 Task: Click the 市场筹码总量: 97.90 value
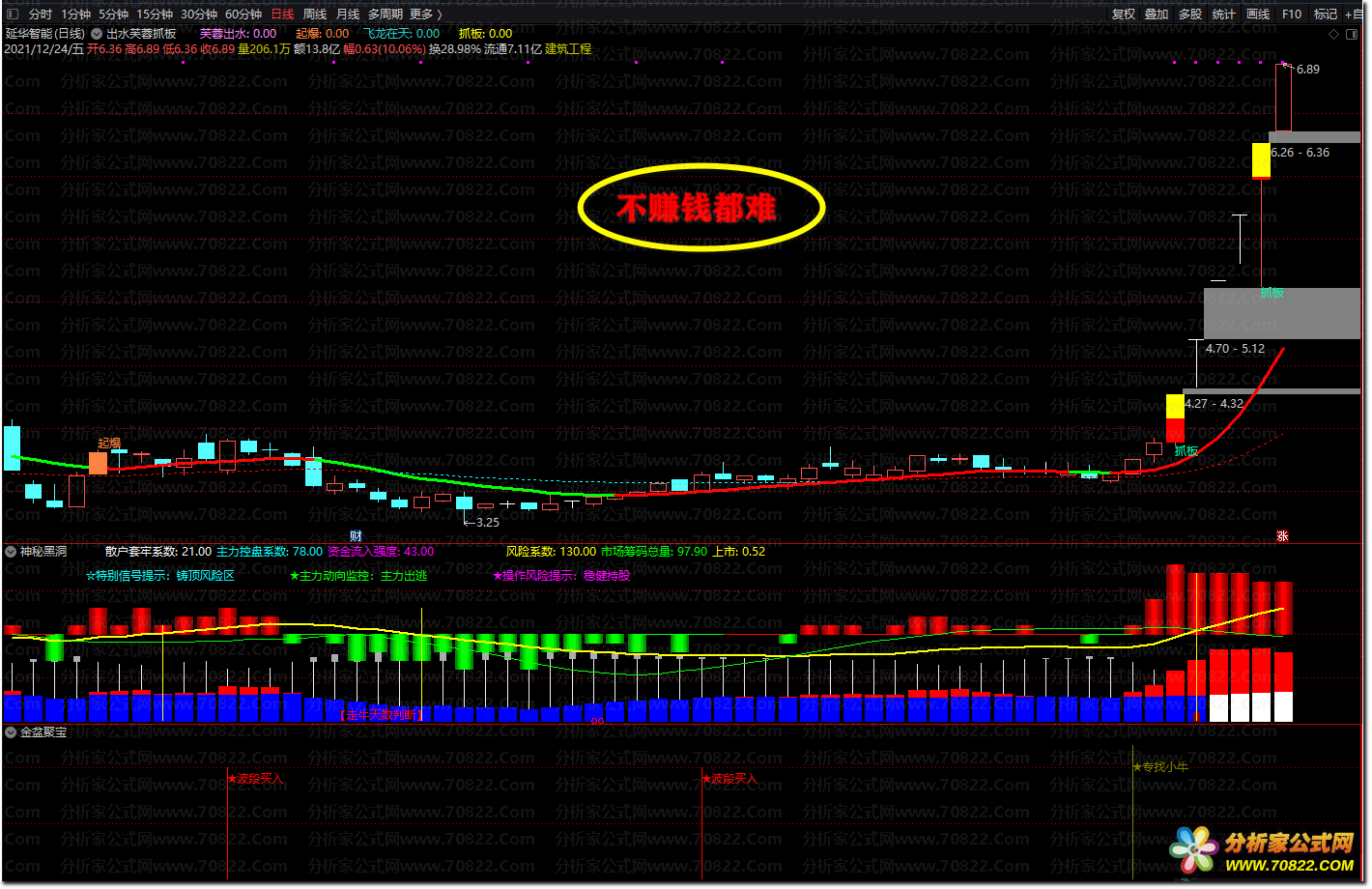(654, 552)
